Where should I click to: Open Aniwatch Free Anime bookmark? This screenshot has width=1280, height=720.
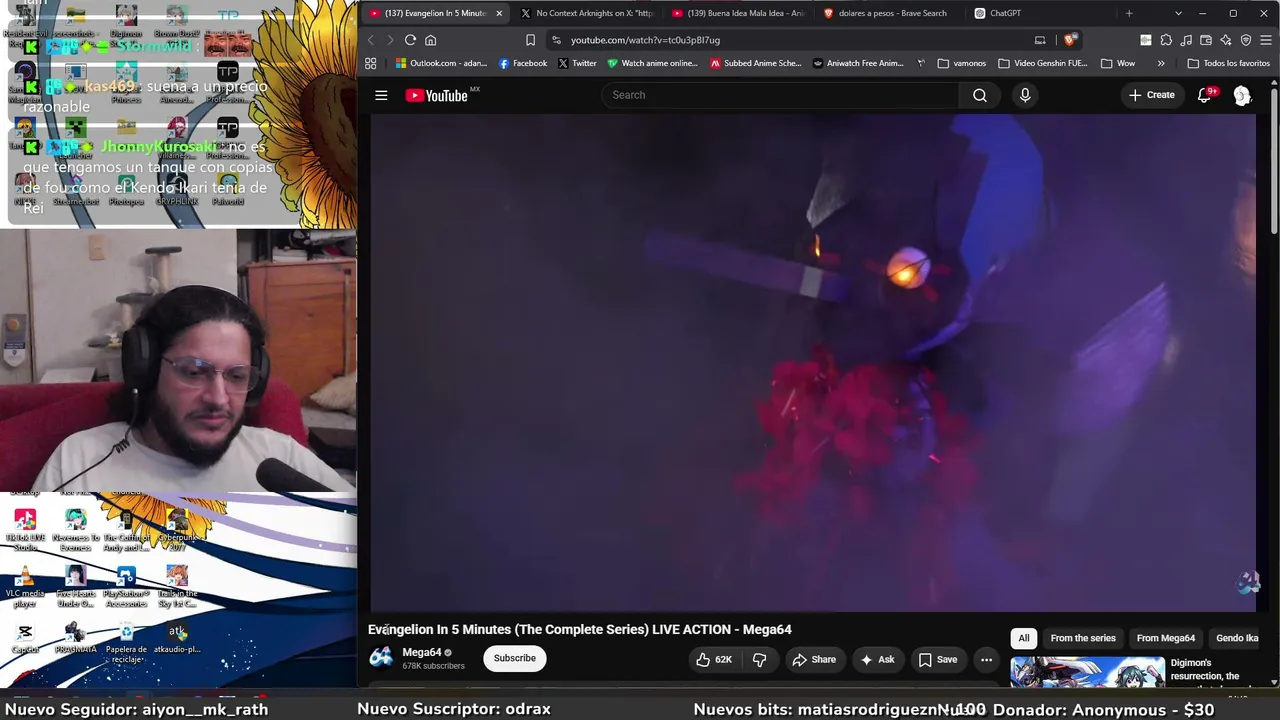[857, 63]
